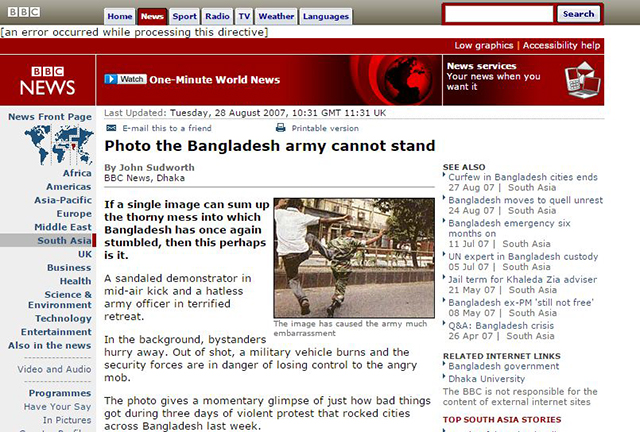Click the world map regions graphic
The image size is (640, 432).
click(x=59, y=145)
